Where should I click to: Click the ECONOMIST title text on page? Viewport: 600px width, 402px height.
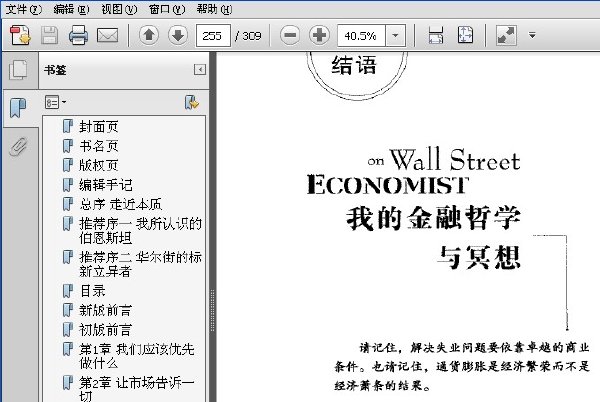pyautogui.click(x=388, y=185)
